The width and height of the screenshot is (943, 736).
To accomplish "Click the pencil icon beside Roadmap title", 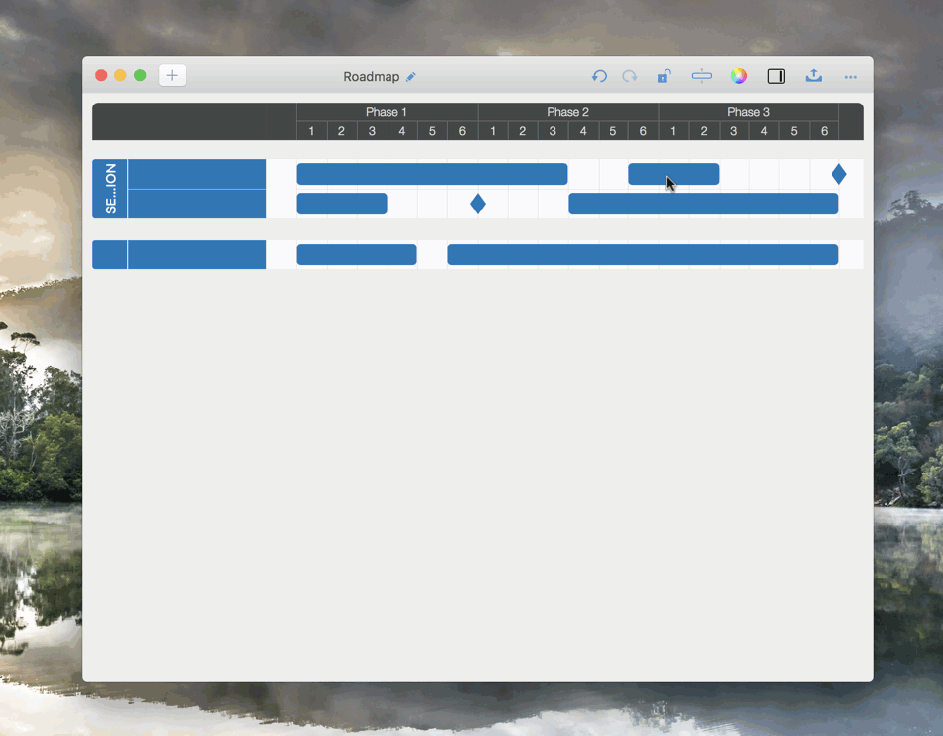I will point(411,77).
